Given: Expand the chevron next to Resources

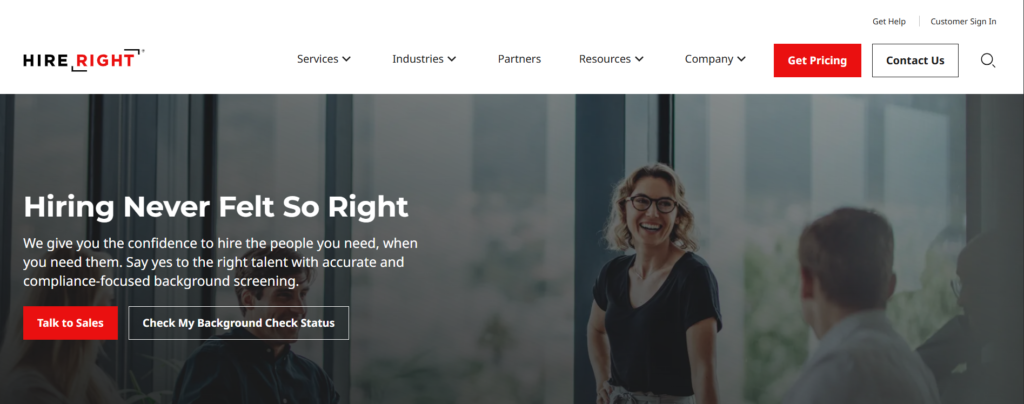Looking at the screenshot, I should [639, 59].
